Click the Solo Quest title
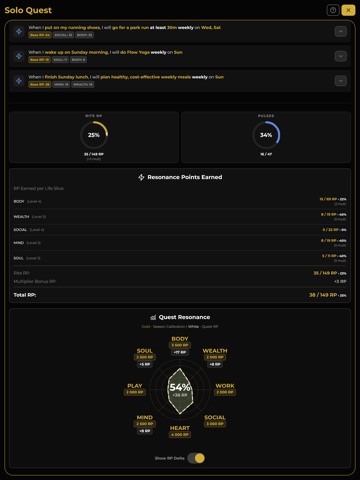This screenshot has height=480, width=360. click(x=28, y=10)
